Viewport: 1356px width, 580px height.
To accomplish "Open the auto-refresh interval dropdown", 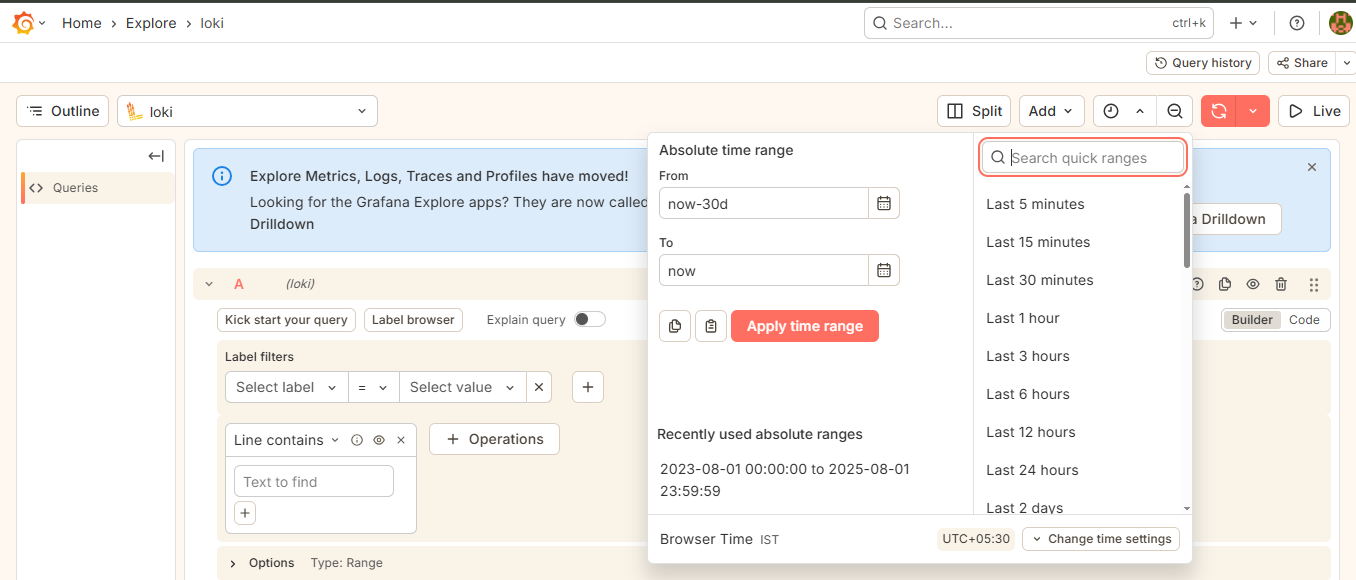I will pos(1253,111).
